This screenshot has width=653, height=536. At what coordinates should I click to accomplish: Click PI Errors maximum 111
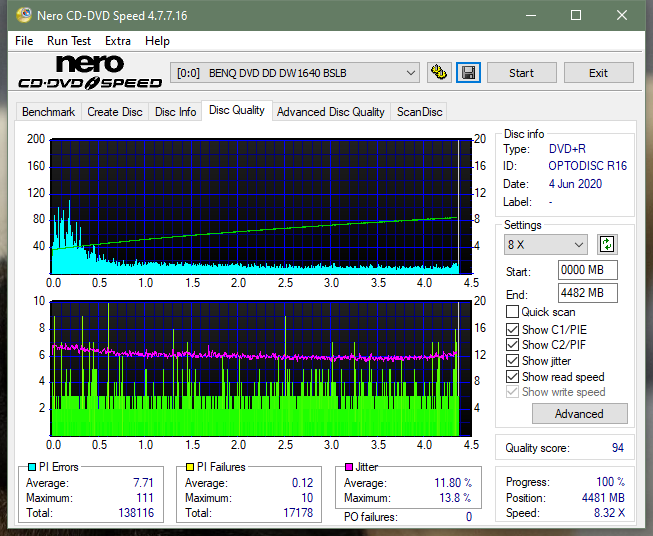(145, 498)
